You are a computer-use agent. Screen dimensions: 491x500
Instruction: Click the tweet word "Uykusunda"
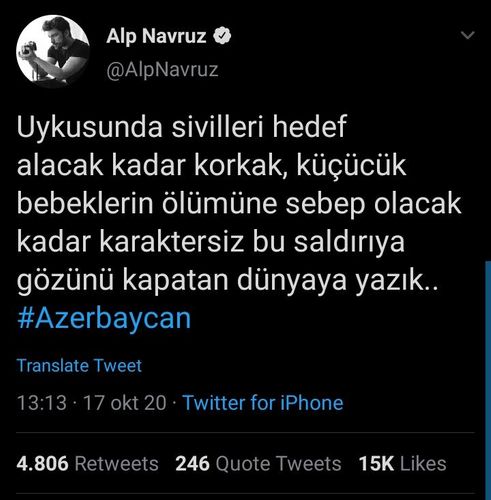coord(90,127)
